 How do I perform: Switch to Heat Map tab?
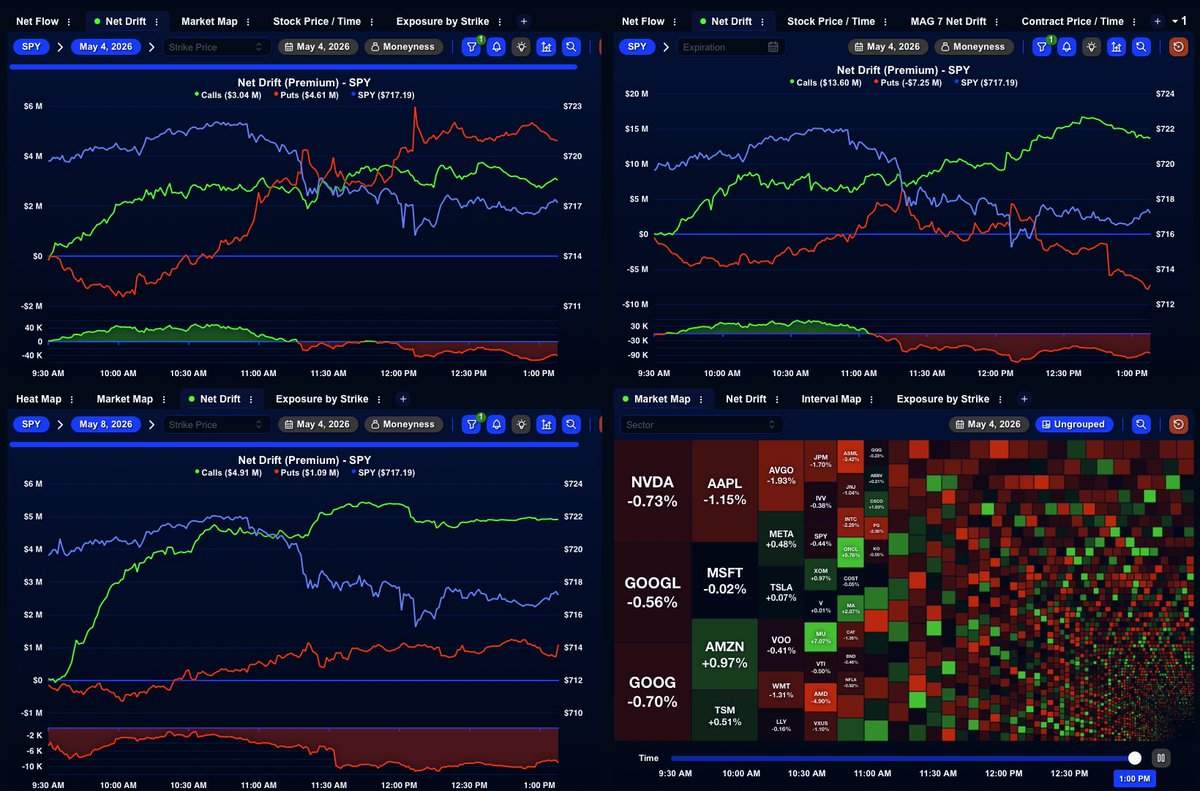point(38,399)
